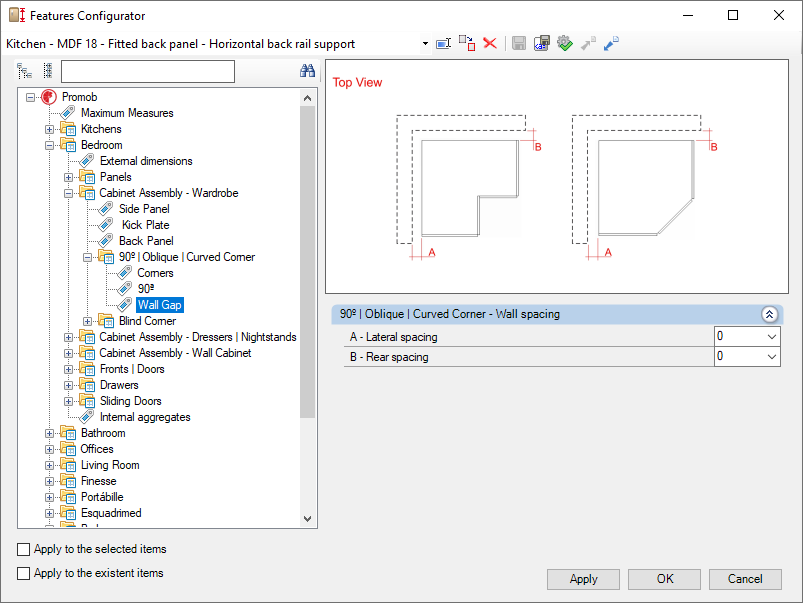Image resolution: width=803 pixels, height=603 pixels.
Task: Select the Kick Plate tree item
Action: coord(145,225)
